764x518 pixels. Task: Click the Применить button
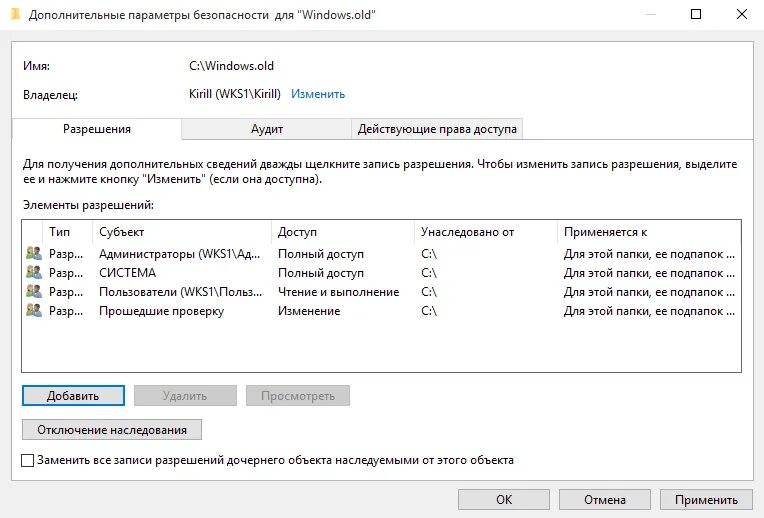pos(706,499)
